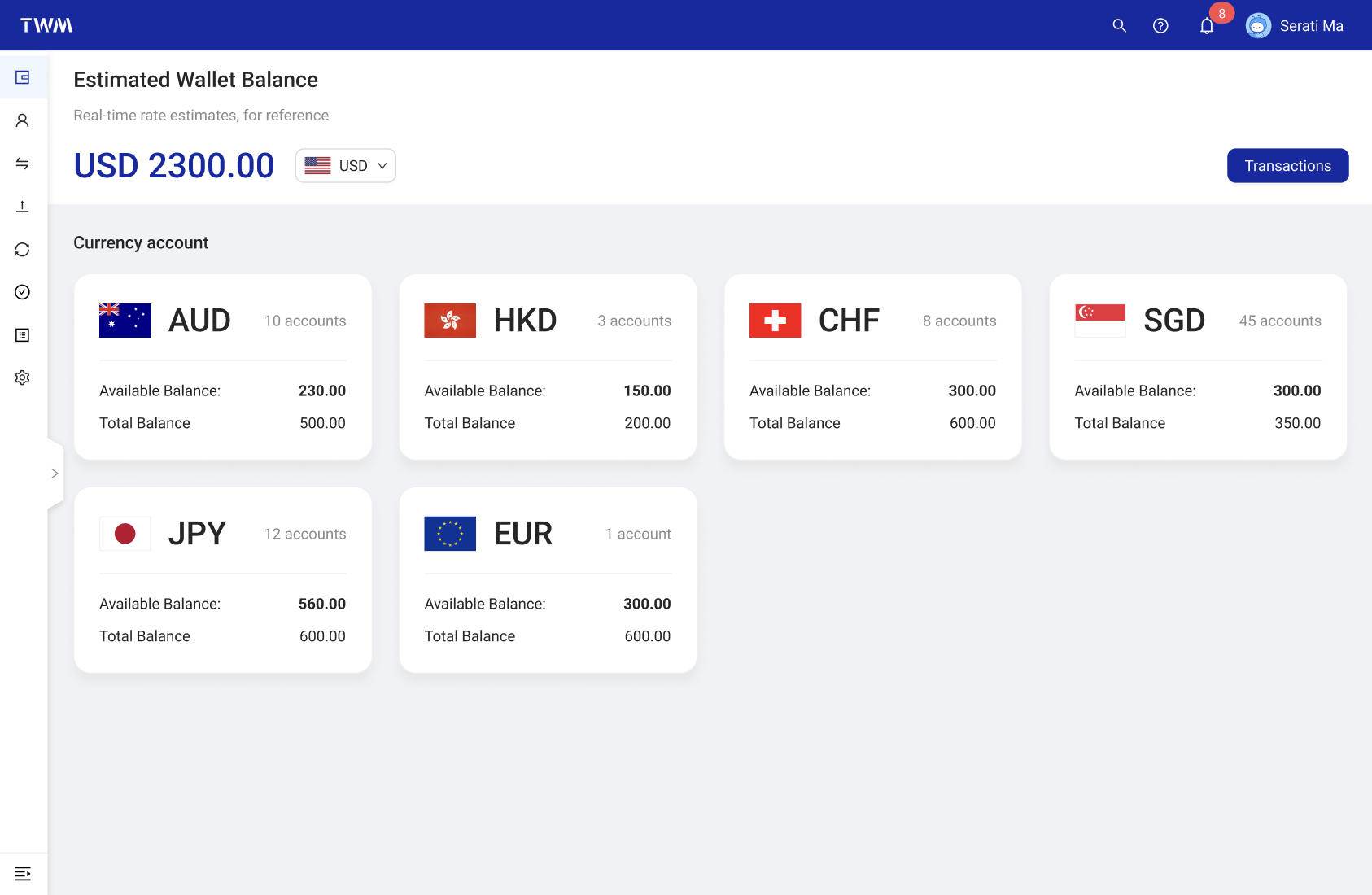1372x895 pixels.
Task: Click the '3 accounts' label
Action: (635, 321)
